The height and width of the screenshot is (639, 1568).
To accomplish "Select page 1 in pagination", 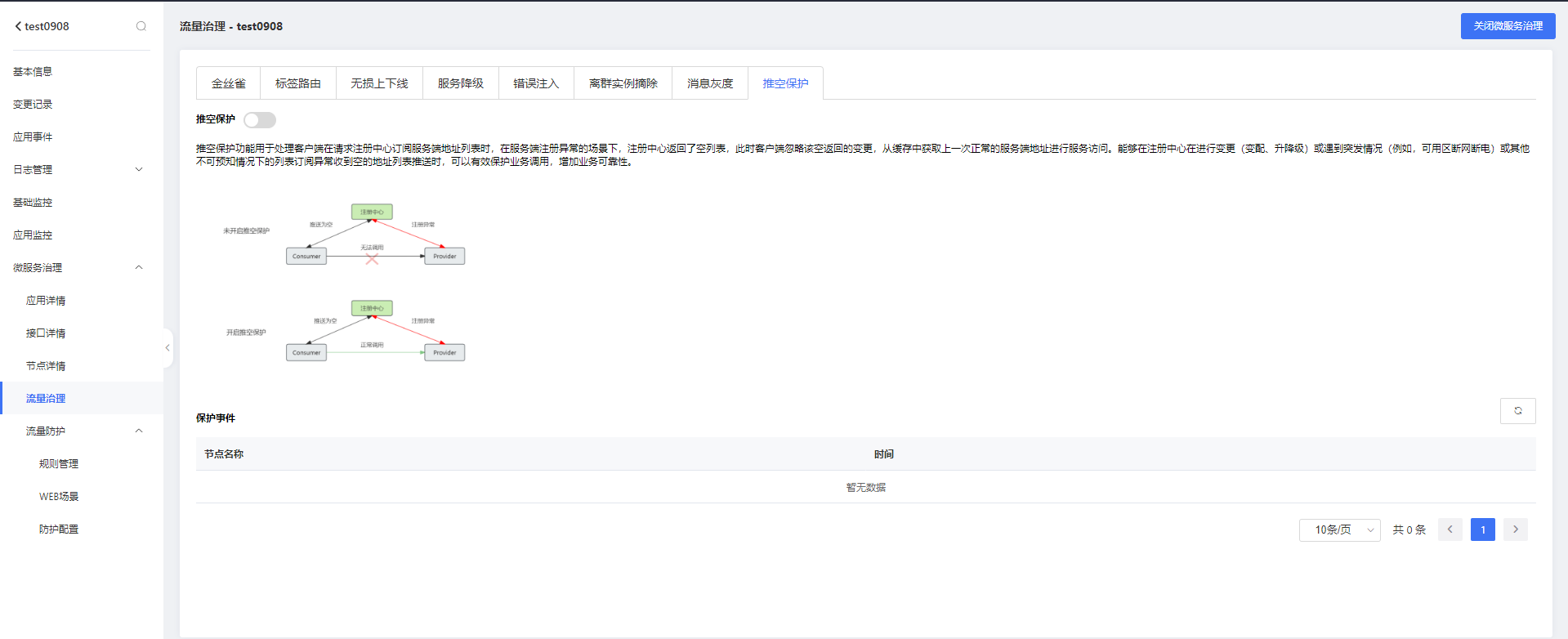I will click(x=1482, y=530).
